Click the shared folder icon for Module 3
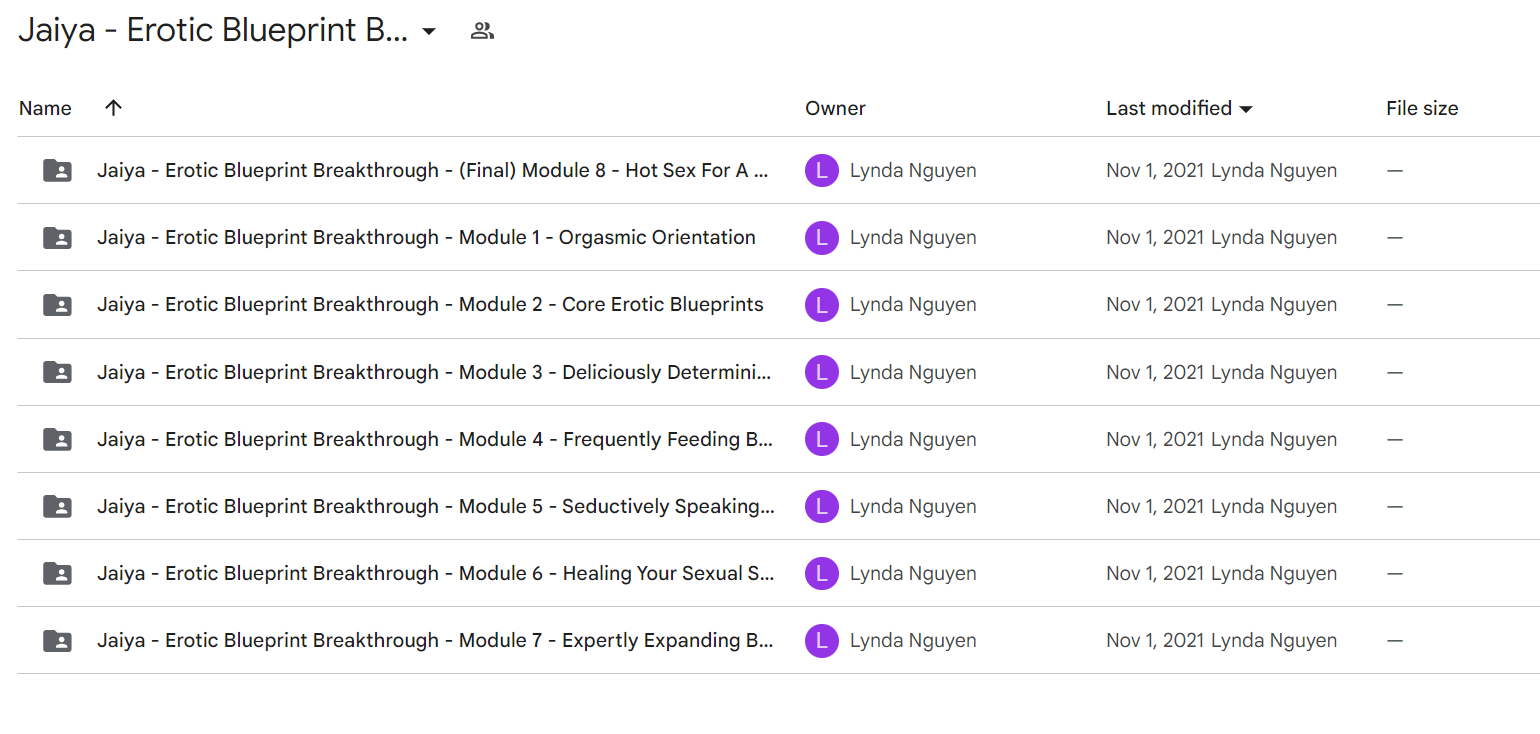Image resolution: width=1540 pixels, height=734 pixels. coord(57,372)
